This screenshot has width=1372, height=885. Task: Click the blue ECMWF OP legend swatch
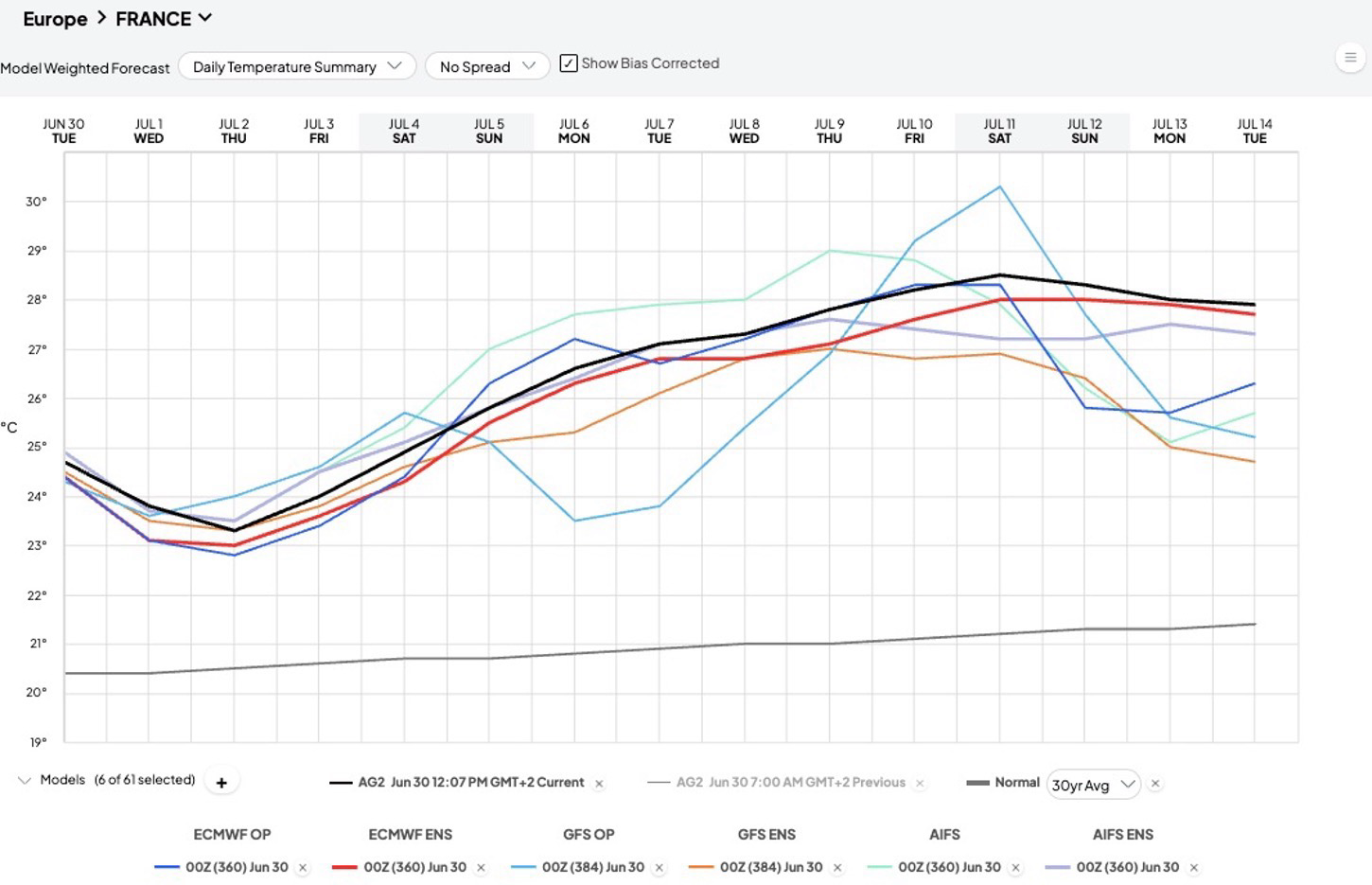click(x=167, y=868)
